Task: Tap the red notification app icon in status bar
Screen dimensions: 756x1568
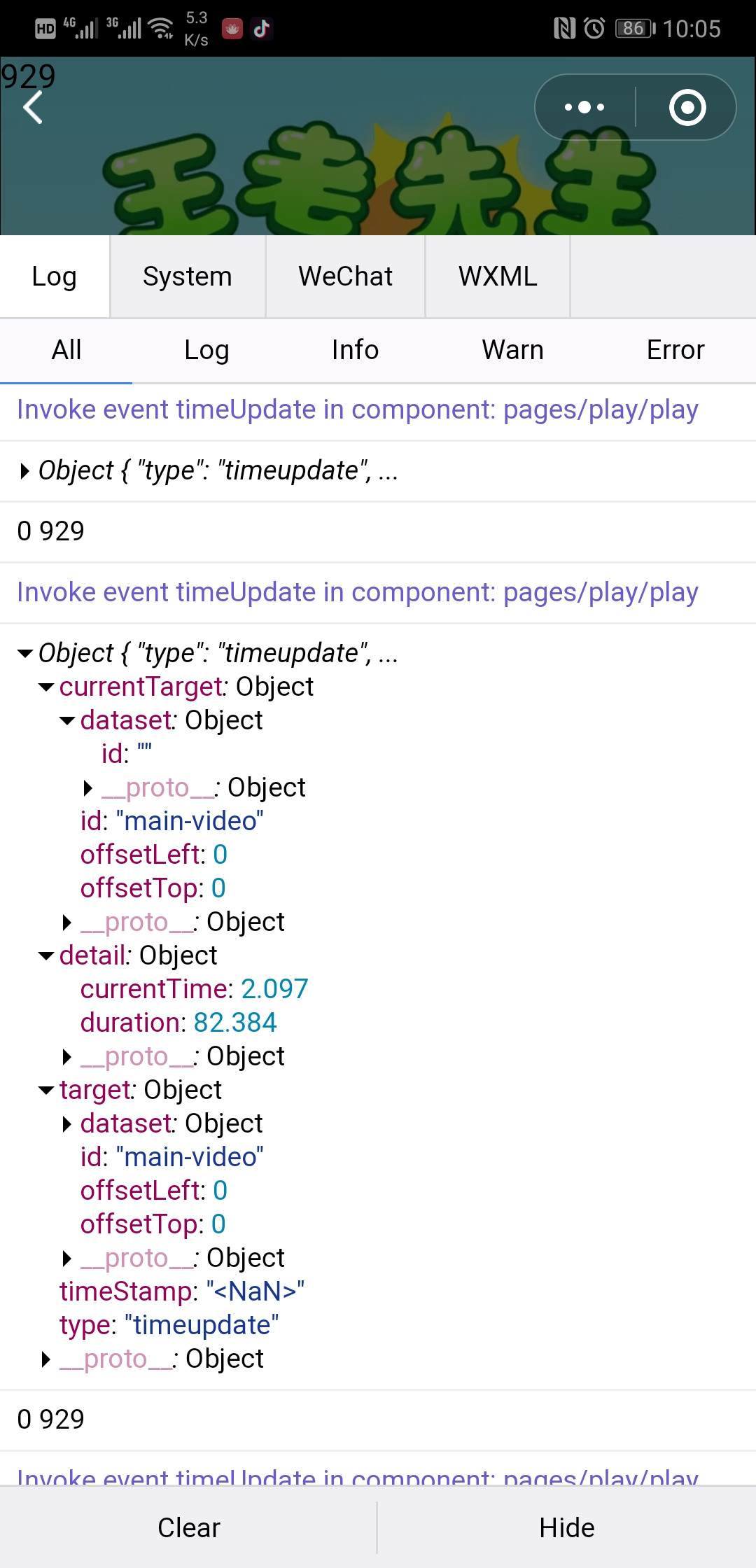Action: [x=232, y=29]
